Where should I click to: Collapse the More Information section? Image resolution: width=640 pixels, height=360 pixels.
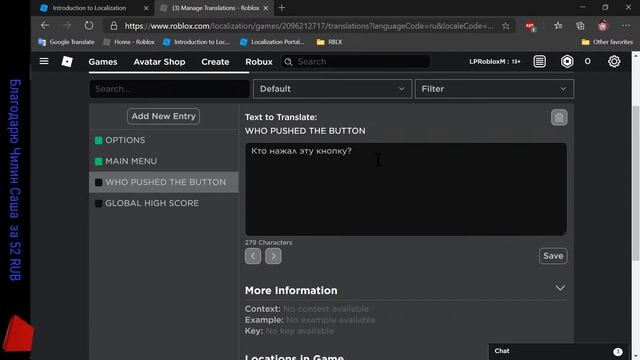coord(560,288)
